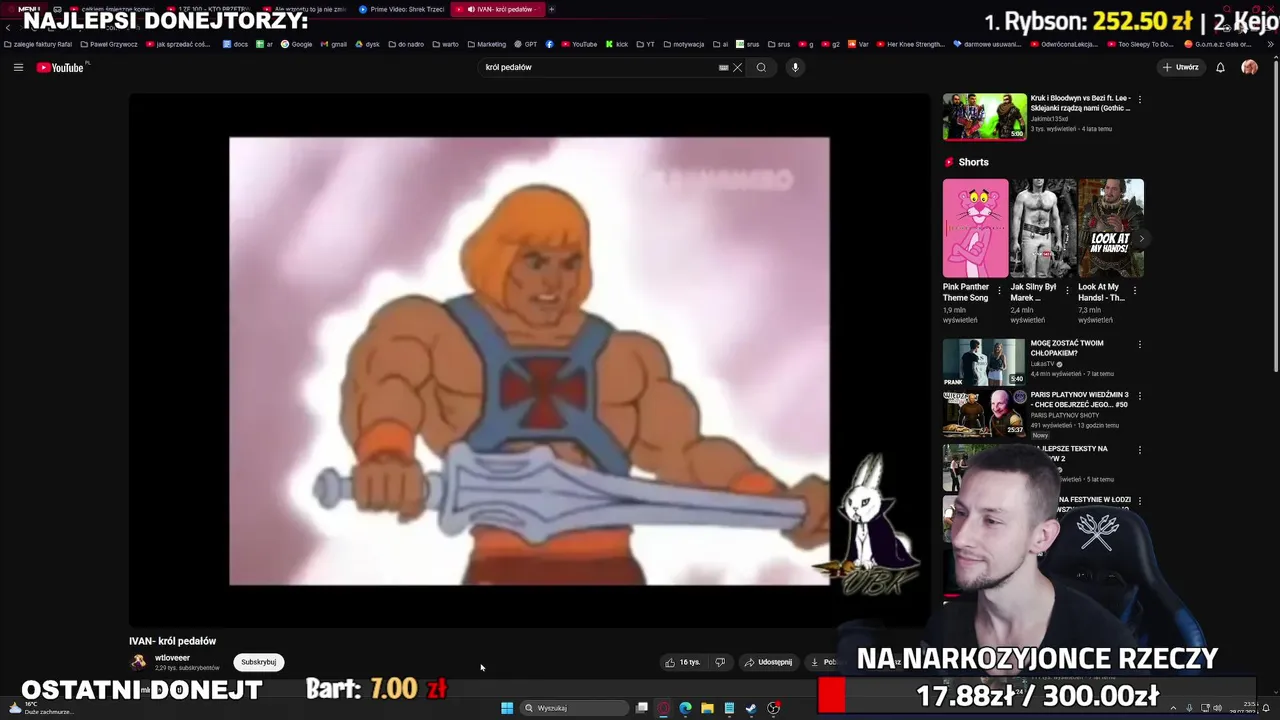Screen dimensions: 1280x720
Task: Click the Windows taskbar Wyszukaj search box
Action: coord(574,708)
